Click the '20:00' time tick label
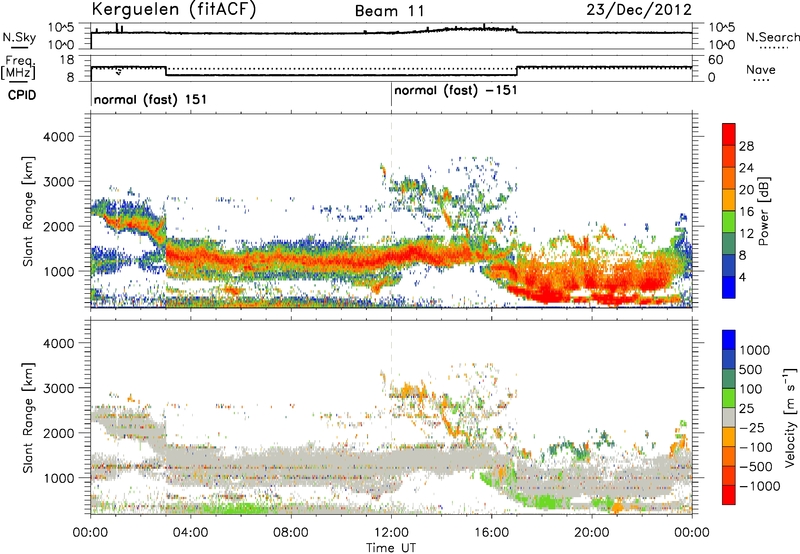The image size is (800, 554). pyautogui.click(x=591, y=533)
